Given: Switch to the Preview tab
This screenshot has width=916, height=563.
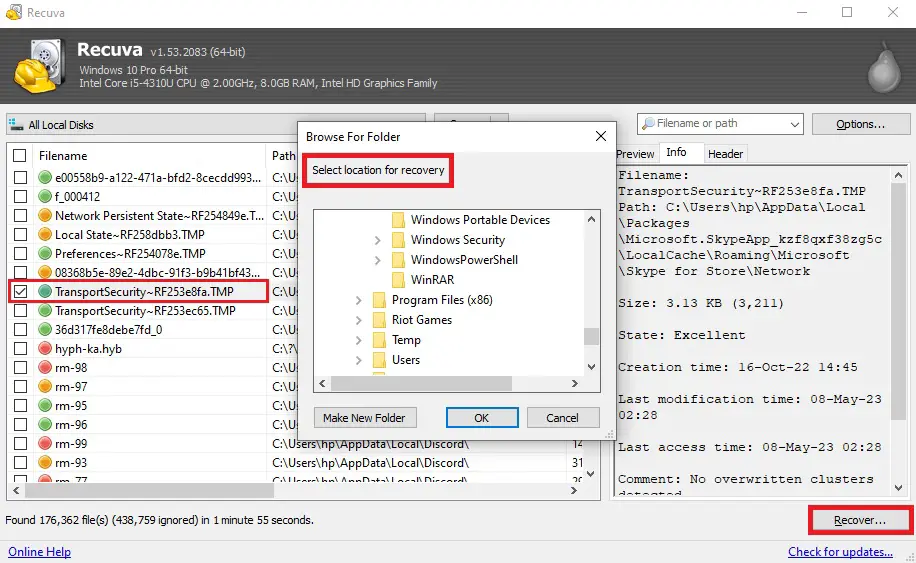Looking at the screenshot, I should 635,154.
